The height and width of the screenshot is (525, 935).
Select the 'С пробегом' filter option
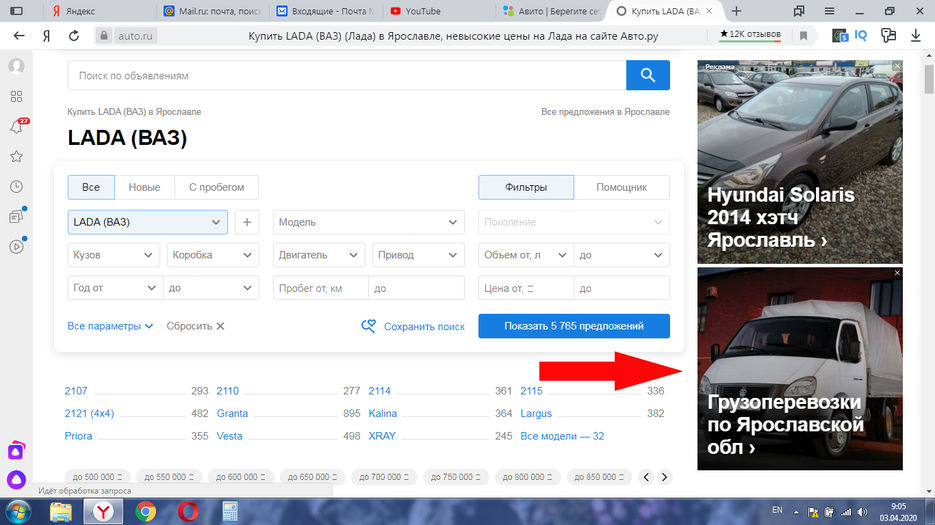coord(216,187)
